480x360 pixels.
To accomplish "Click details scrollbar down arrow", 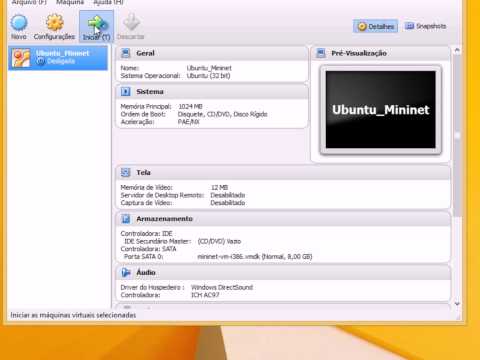I will point(457,304).
